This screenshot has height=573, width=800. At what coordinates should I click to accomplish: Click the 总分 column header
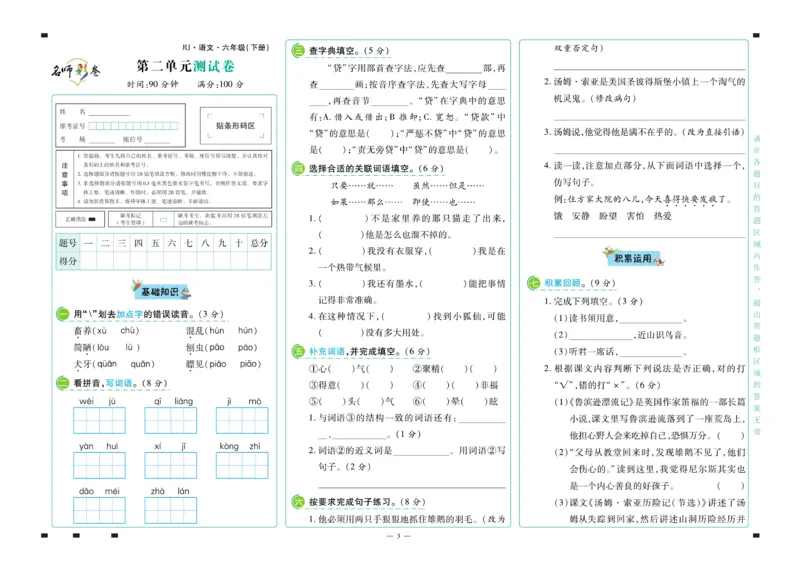pyautogui.click(x=259, y=243)
